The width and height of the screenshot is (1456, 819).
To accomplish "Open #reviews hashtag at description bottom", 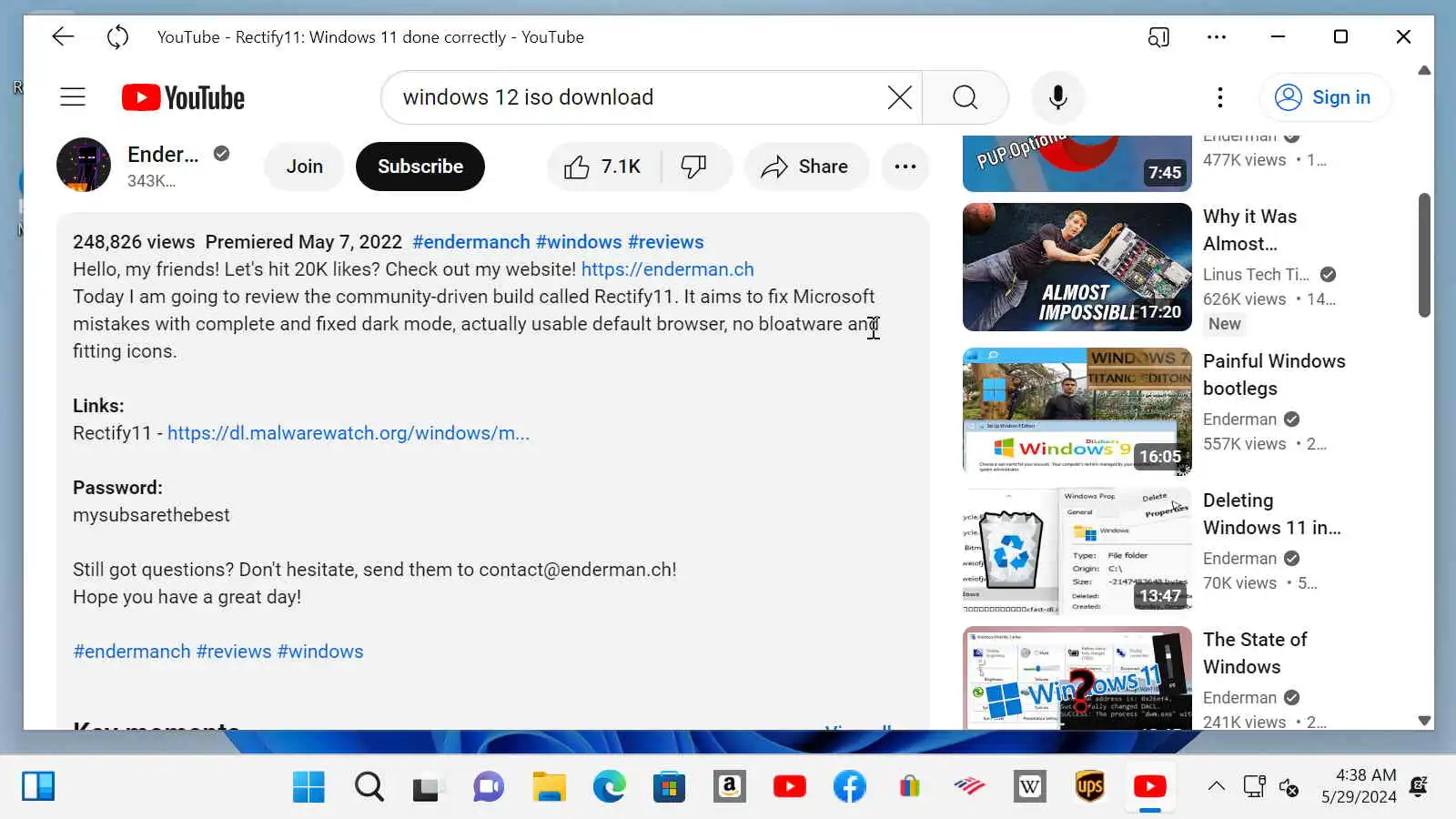I will click(234, 652).
